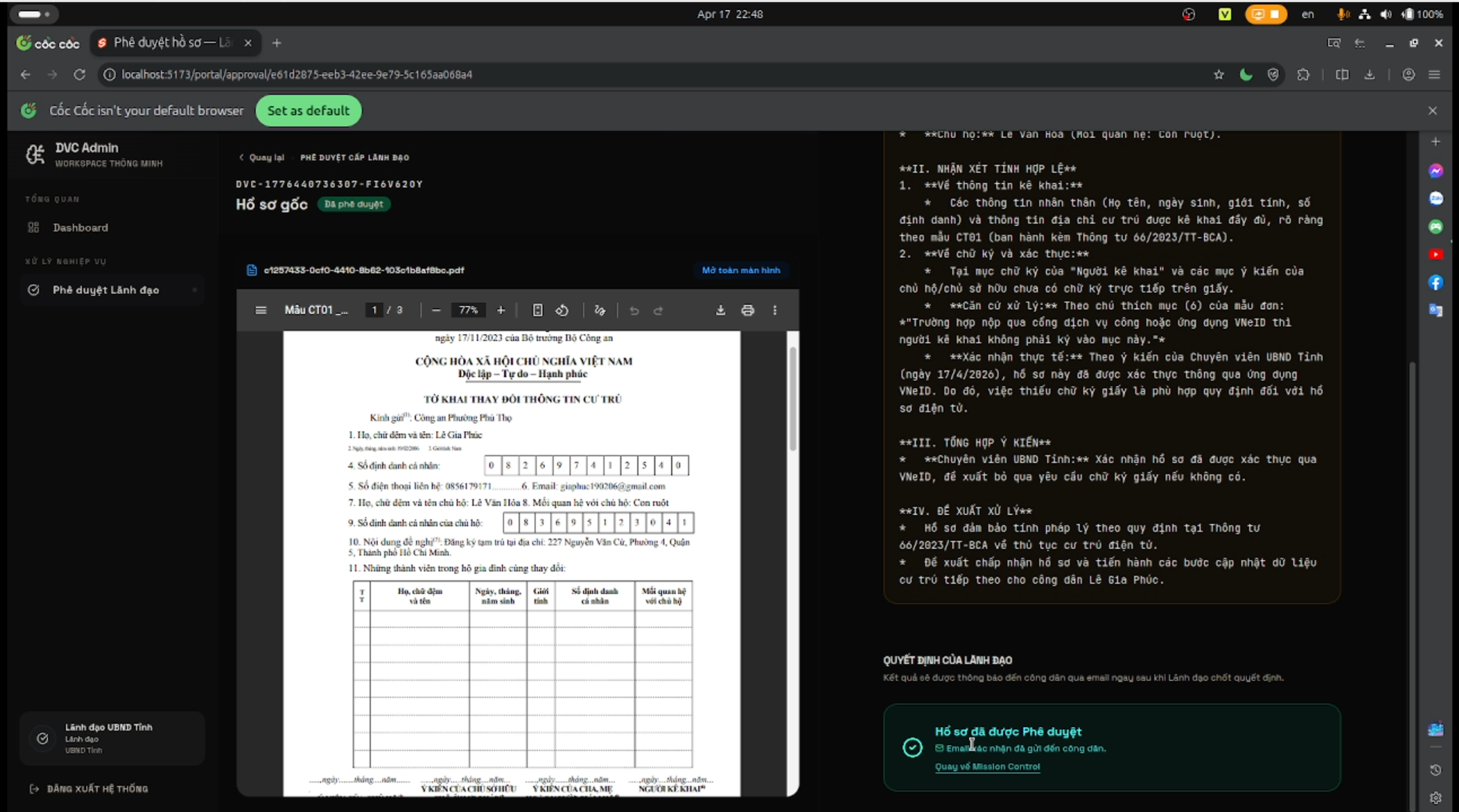Open fullscreen with Mở toàn màn hình
This screenshot has width=1459, height=812.
pyautogui.click(x=740, y=271)
